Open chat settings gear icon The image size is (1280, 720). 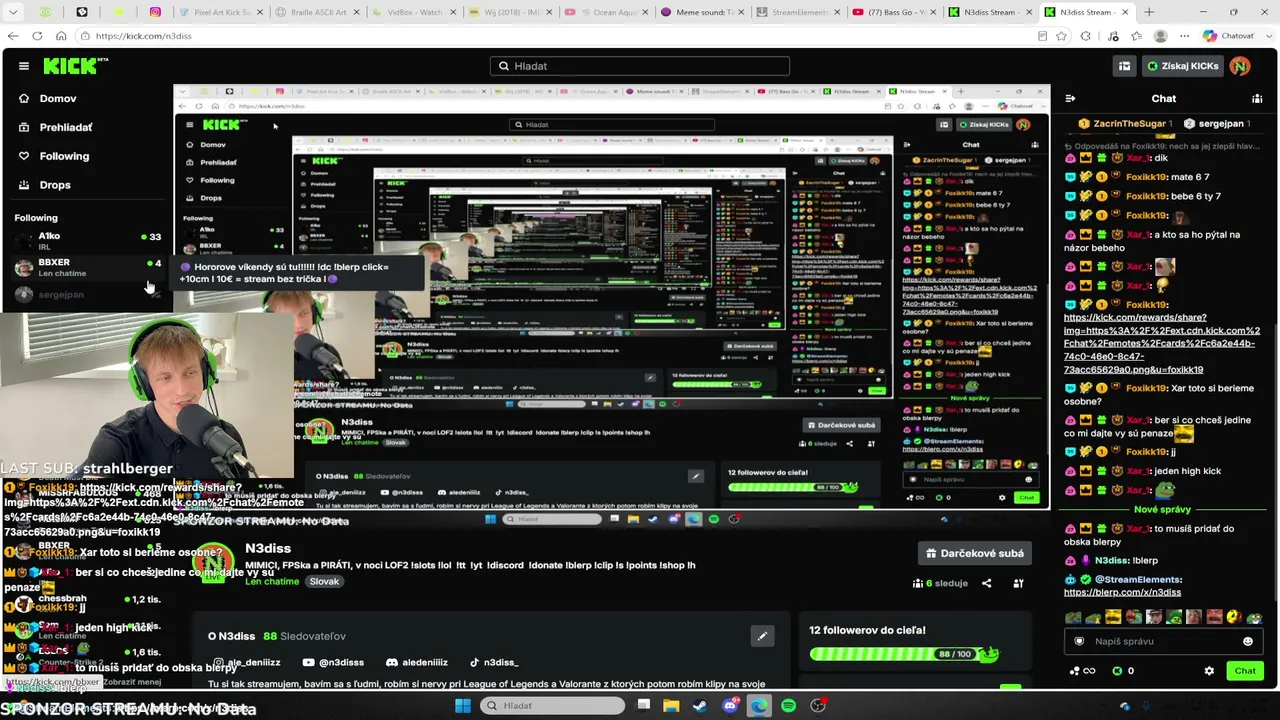tap(1209, 671)
